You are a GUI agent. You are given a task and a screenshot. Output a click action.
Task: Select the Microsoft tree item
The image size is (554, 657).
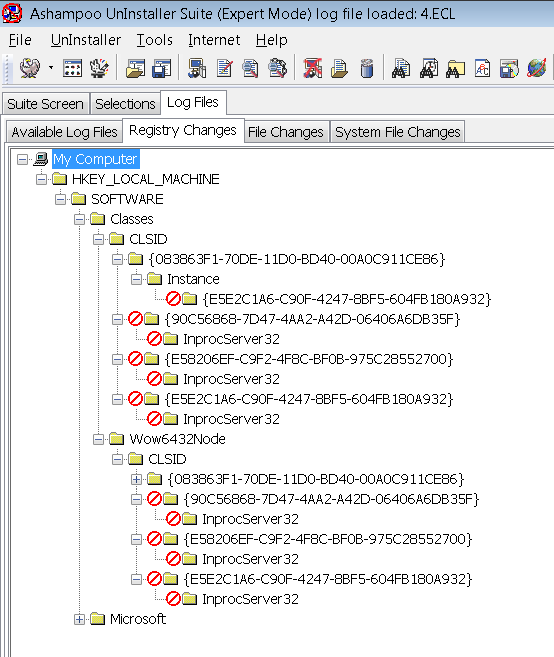138,619
